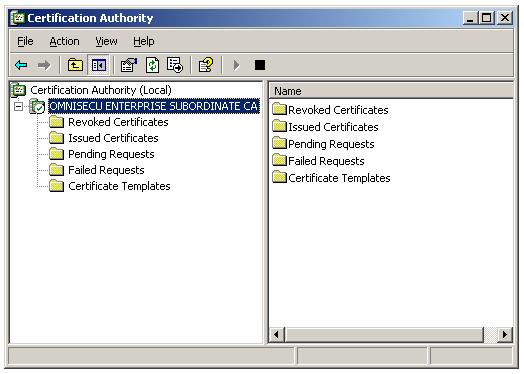Stop the service with square button
Screen dimensions: 524x374
tap(260, 65)
